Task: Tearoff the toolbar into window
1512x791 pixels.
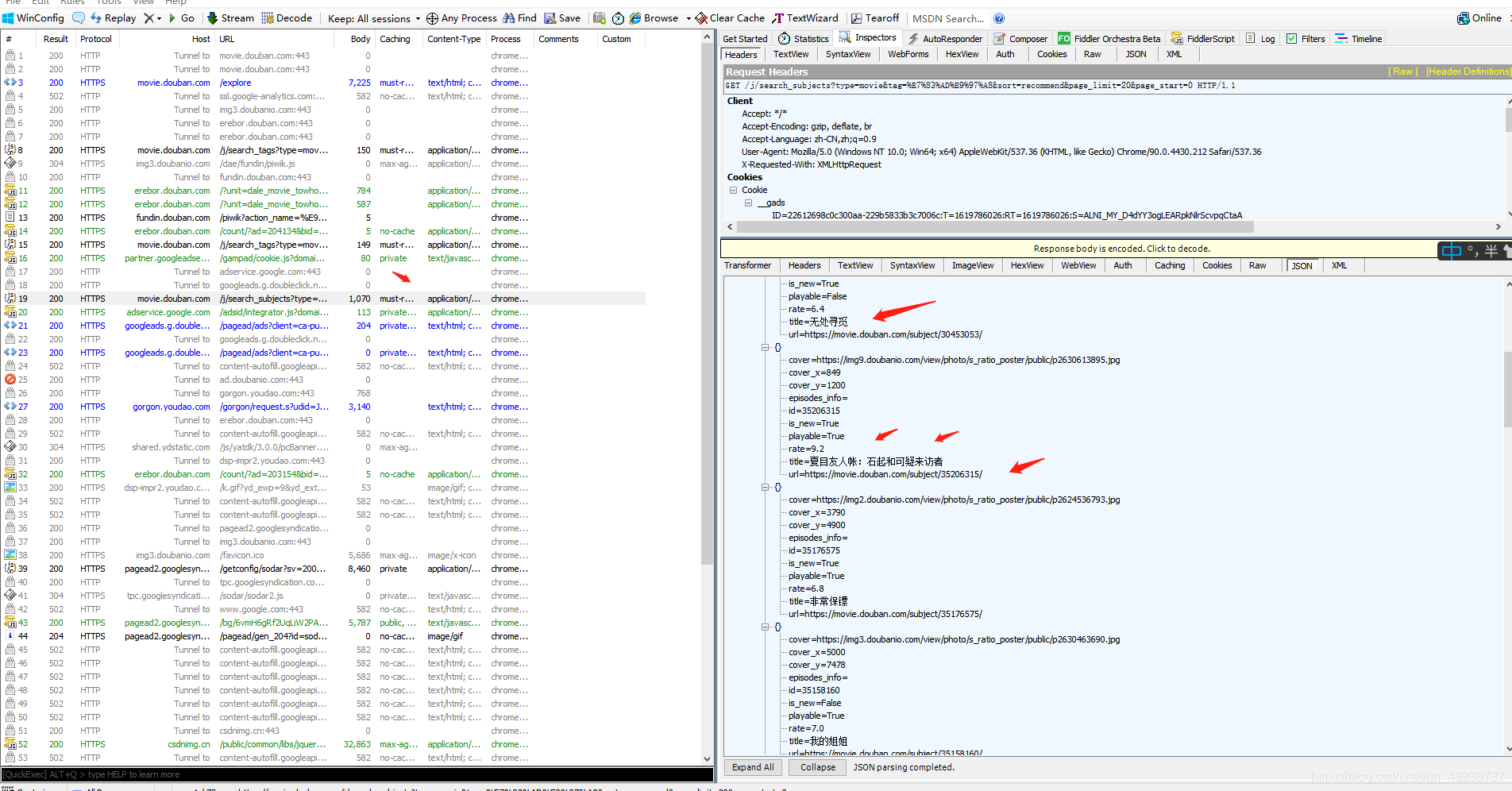Action: [875, 18]
